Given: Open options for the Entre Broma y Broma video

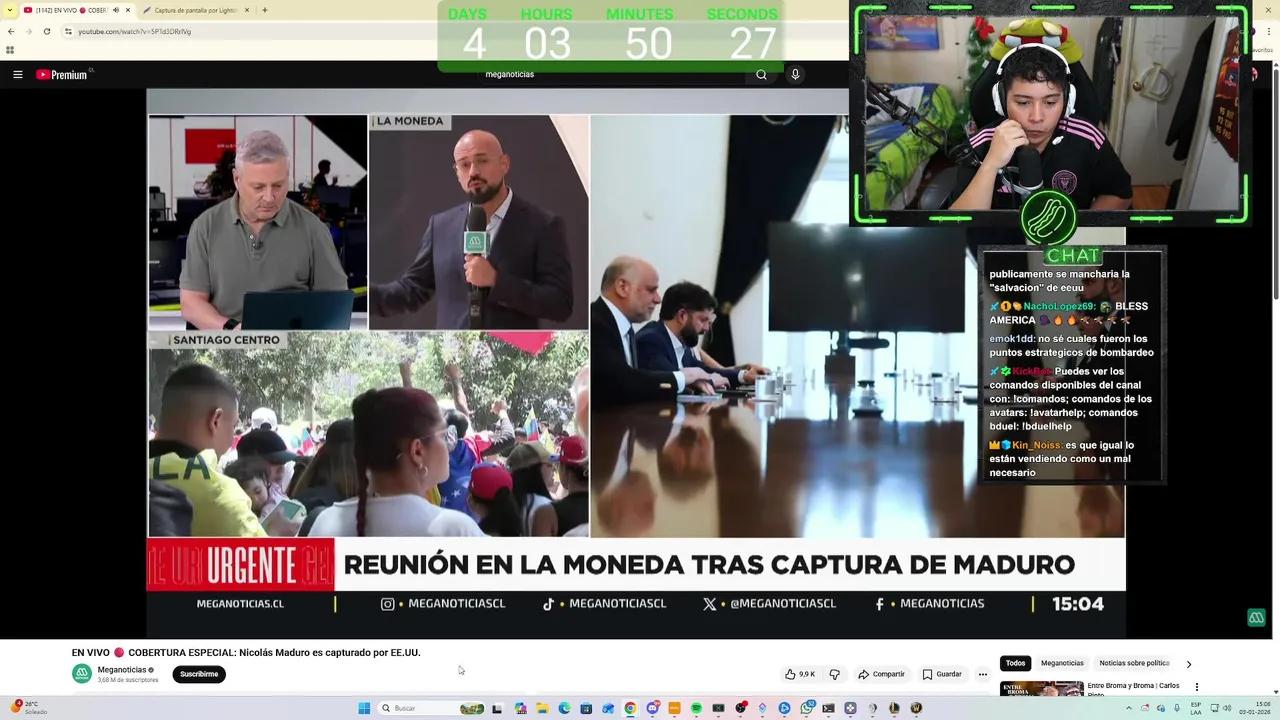Looking at the screenshot, I should (x=1197, y=687).
